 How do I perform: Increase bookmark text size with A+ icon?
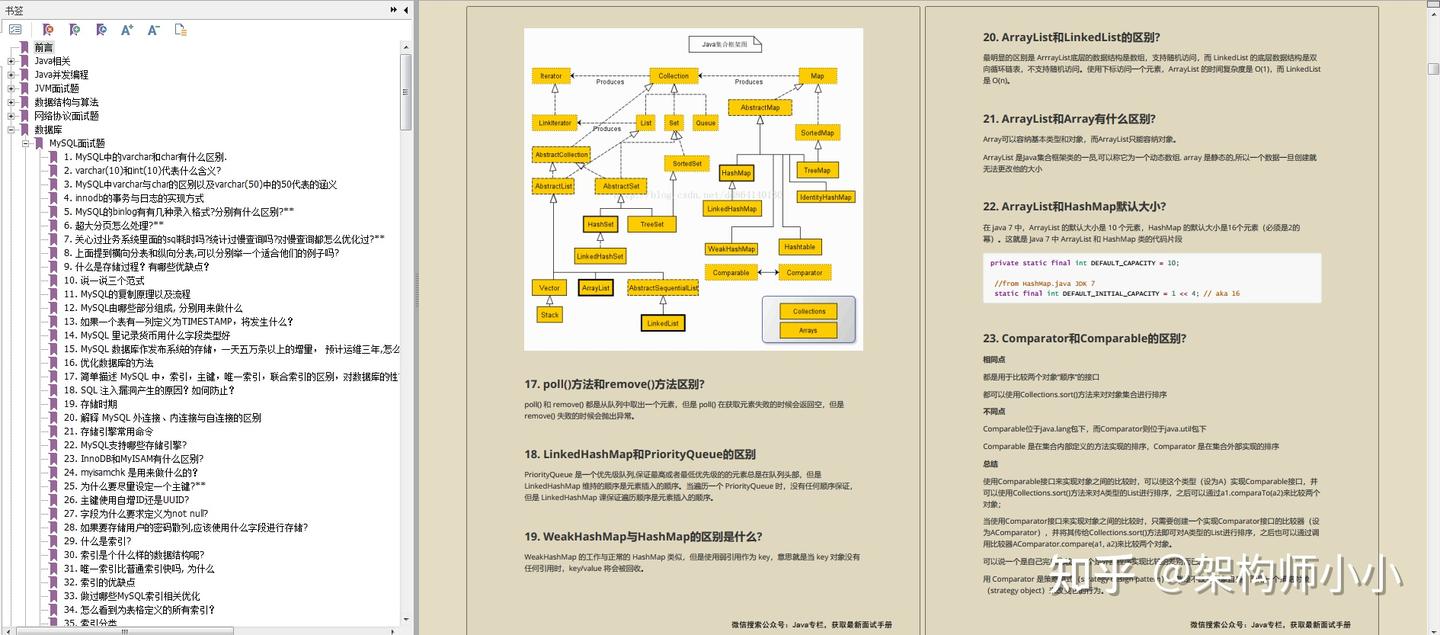[x=127, y=30]
